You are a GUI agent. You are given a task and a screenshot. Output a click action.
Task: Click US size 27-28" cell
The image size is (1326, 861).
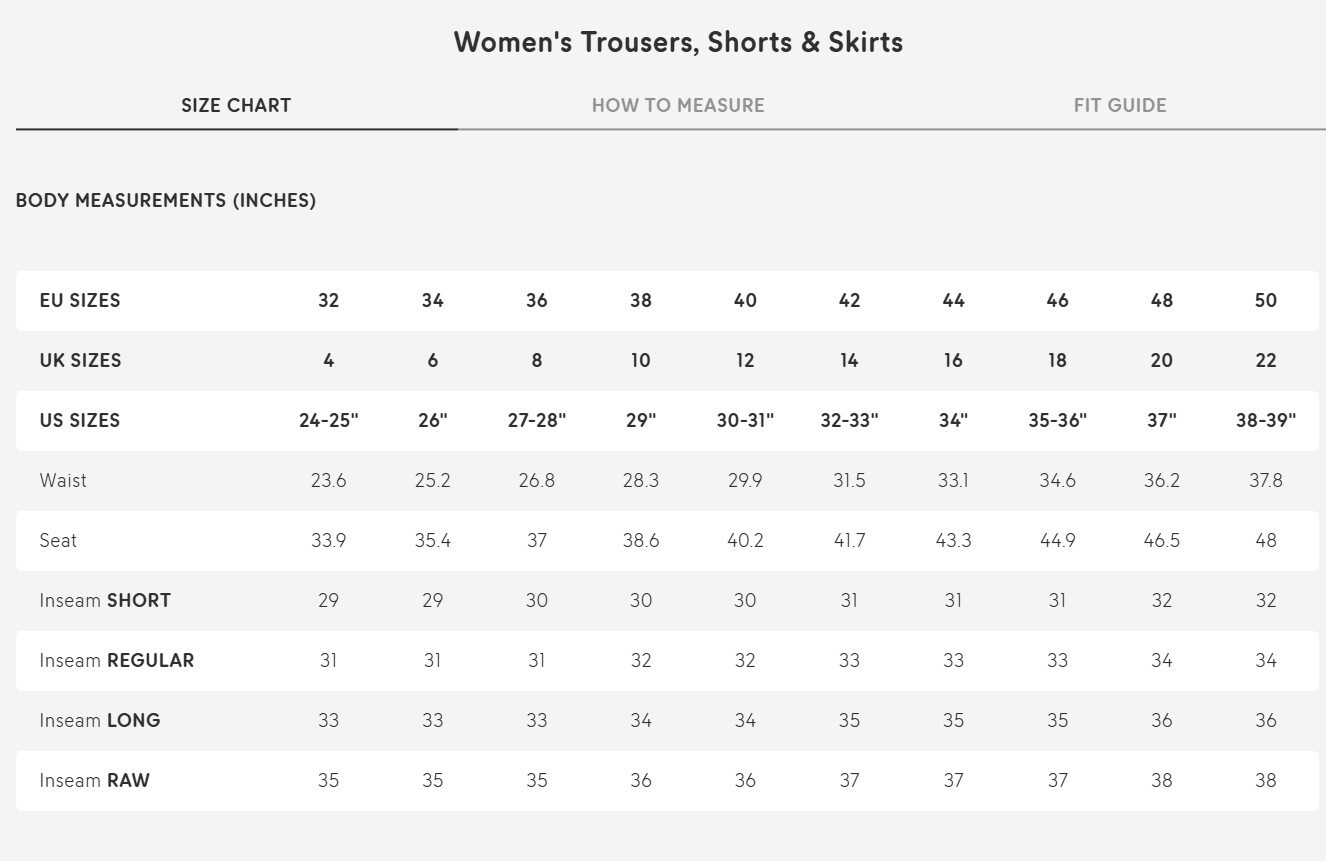(537, 421)
